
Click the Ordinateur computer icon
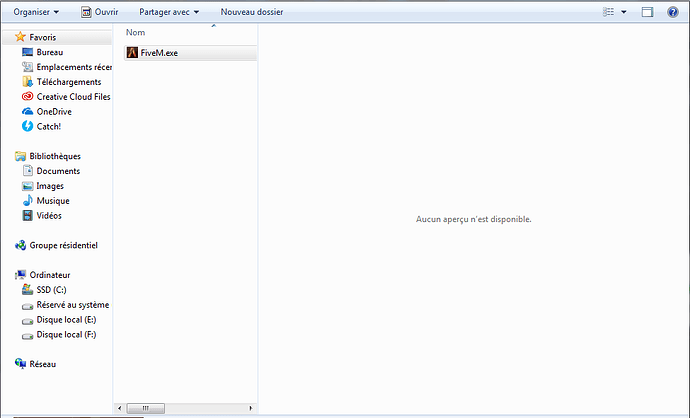20,275
